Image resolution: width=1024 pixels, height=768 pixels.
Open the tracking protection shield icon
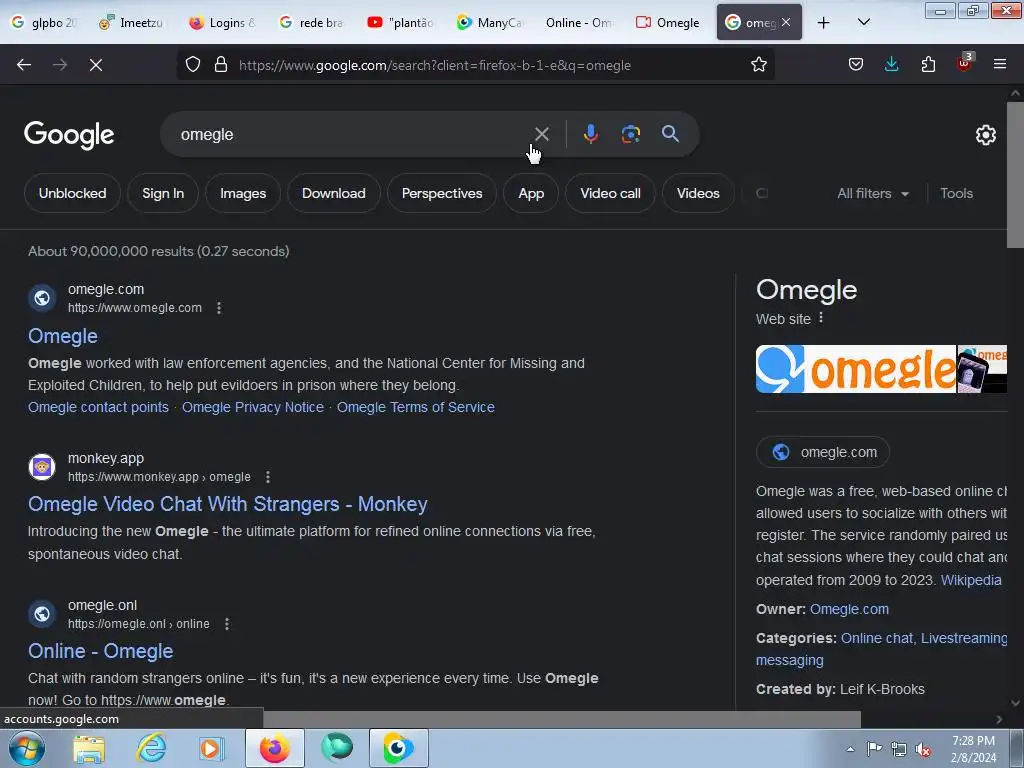193,65
